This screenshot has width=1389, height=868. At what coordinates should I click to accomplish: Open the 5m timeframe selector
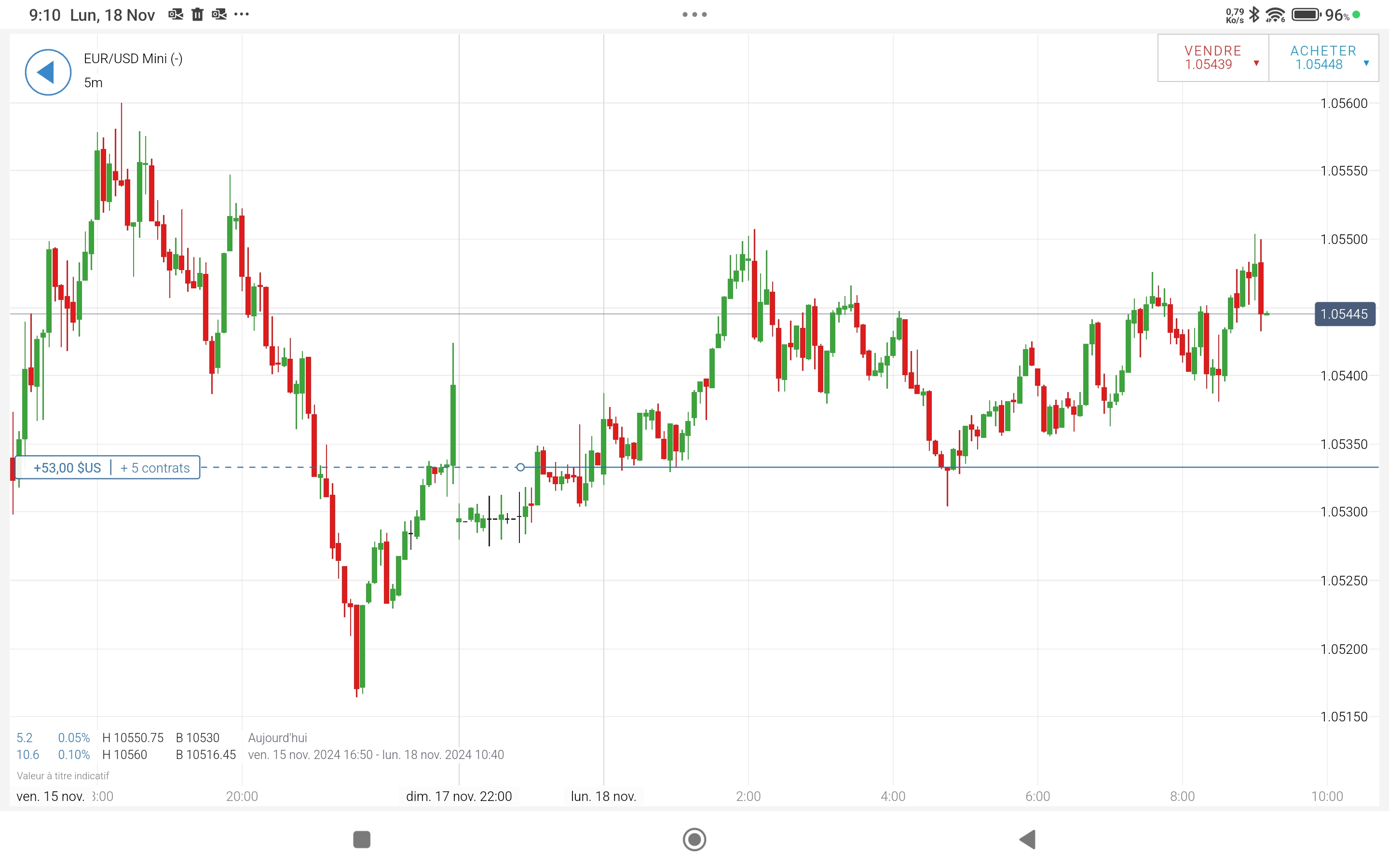(94, 82)
